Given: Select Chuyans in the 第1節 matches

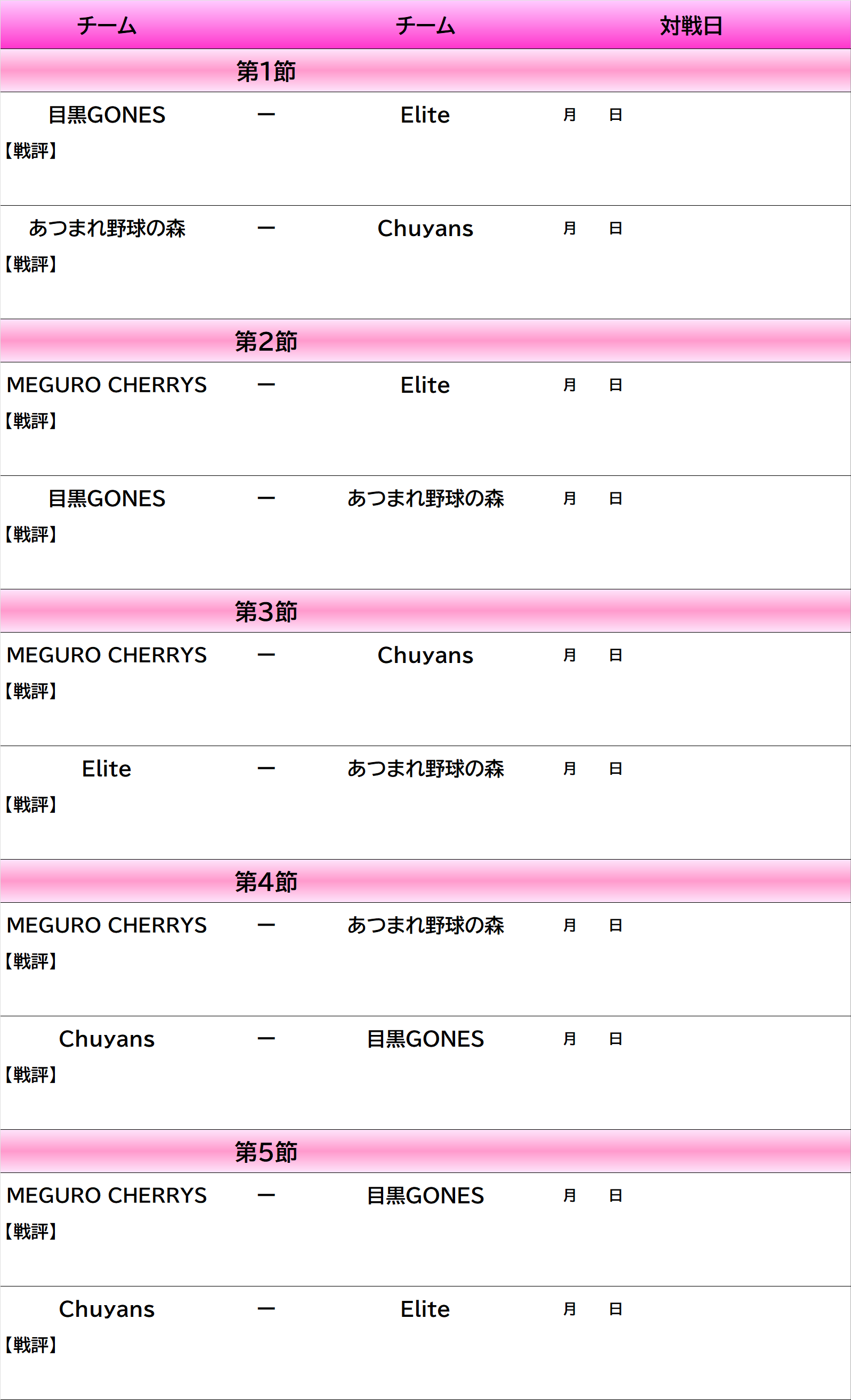Looking at the screenshot, I should (425, 229).
